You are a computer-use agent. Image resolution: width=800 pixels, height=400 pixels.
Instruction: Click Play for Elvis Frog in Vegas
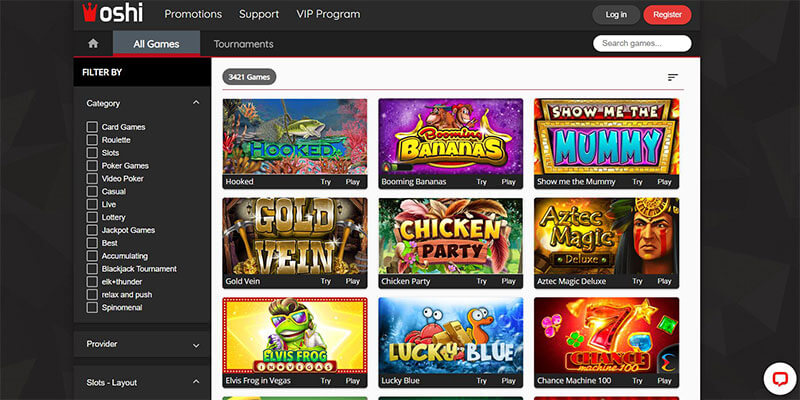pos(353,381)
